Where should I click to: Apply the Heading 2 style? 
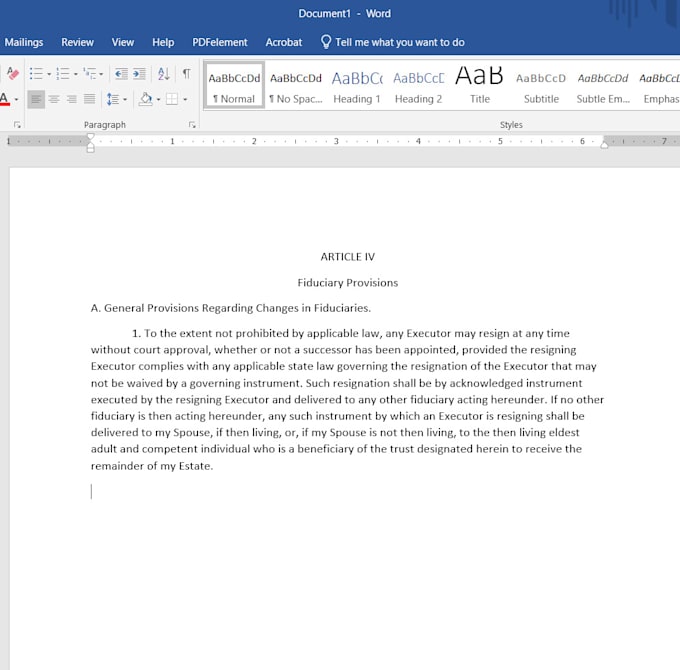(x=418, y=85)
